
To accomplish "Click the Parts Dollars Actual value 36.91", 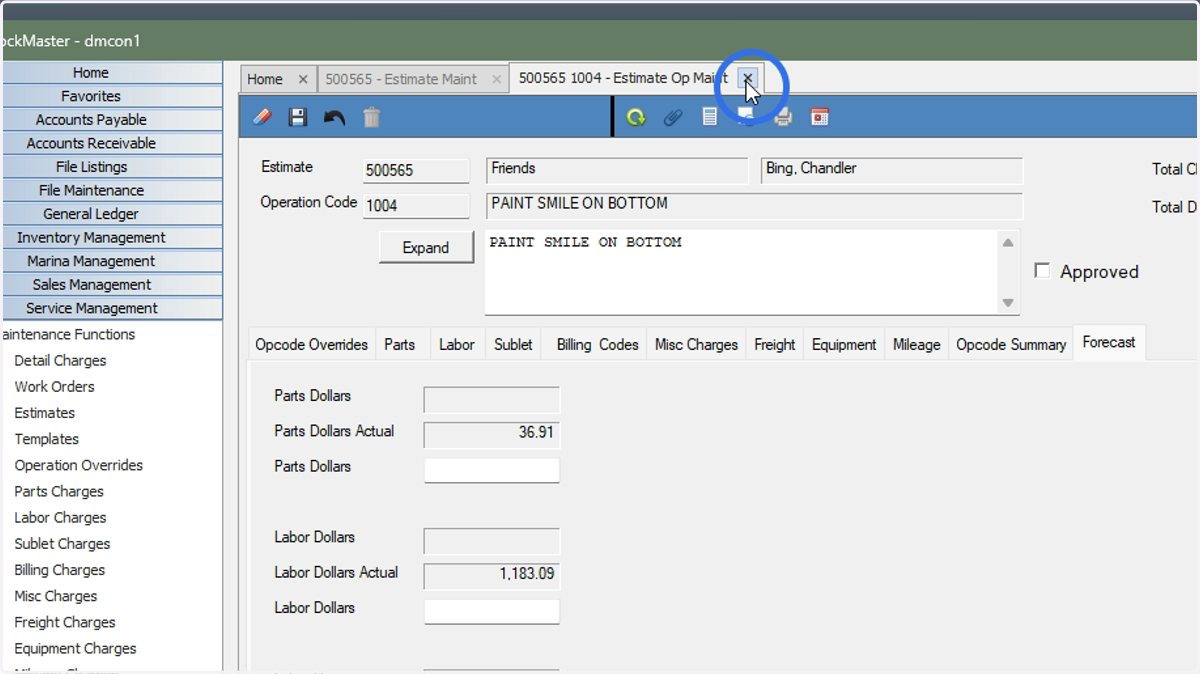I will point(492,434).
